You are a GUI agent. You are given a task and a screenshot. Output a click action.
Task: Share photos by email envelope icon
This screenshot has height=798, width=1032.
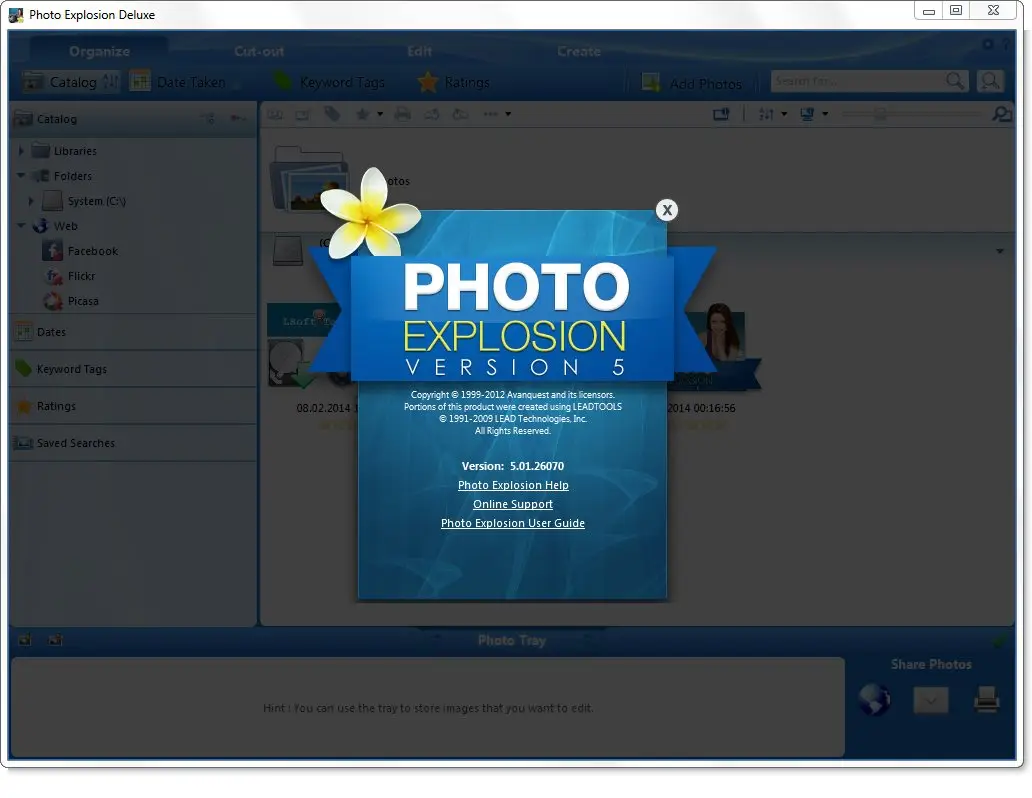point(931,700)
